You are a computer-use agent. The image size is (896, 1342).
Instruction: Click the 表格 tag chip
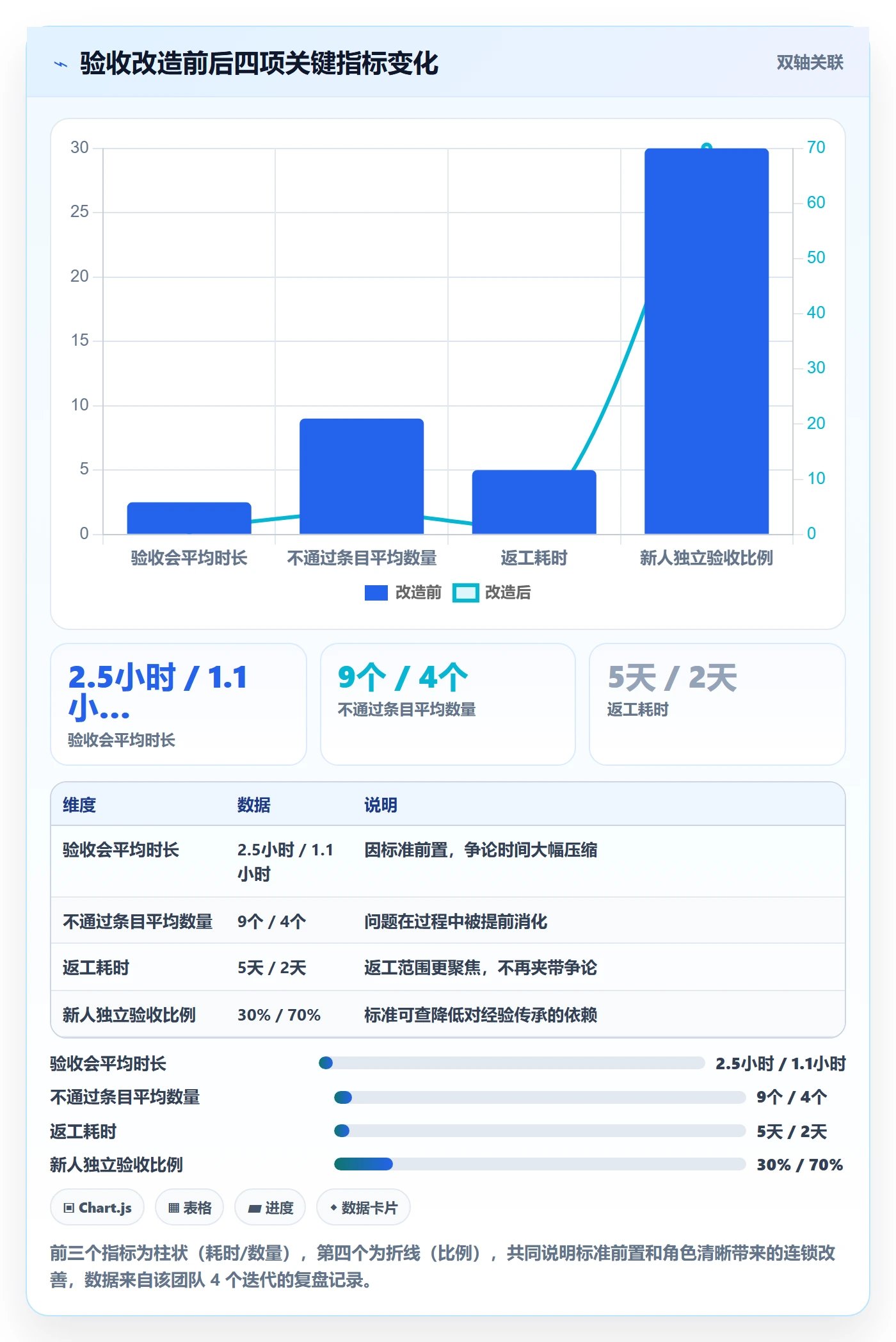point(189,1208)
